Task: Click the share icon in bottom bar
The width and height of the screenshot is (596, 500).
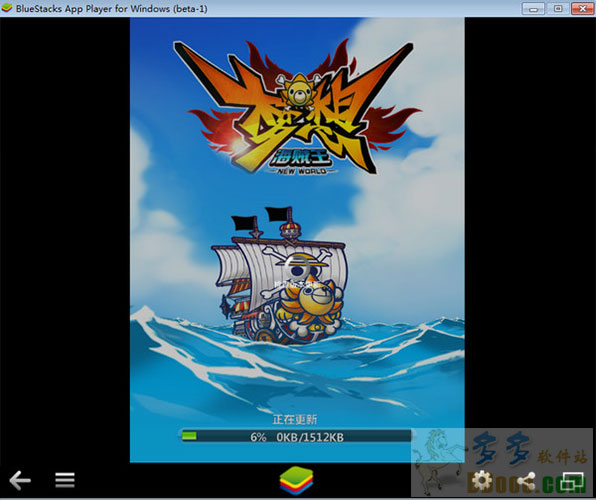Action: point(526,481)
